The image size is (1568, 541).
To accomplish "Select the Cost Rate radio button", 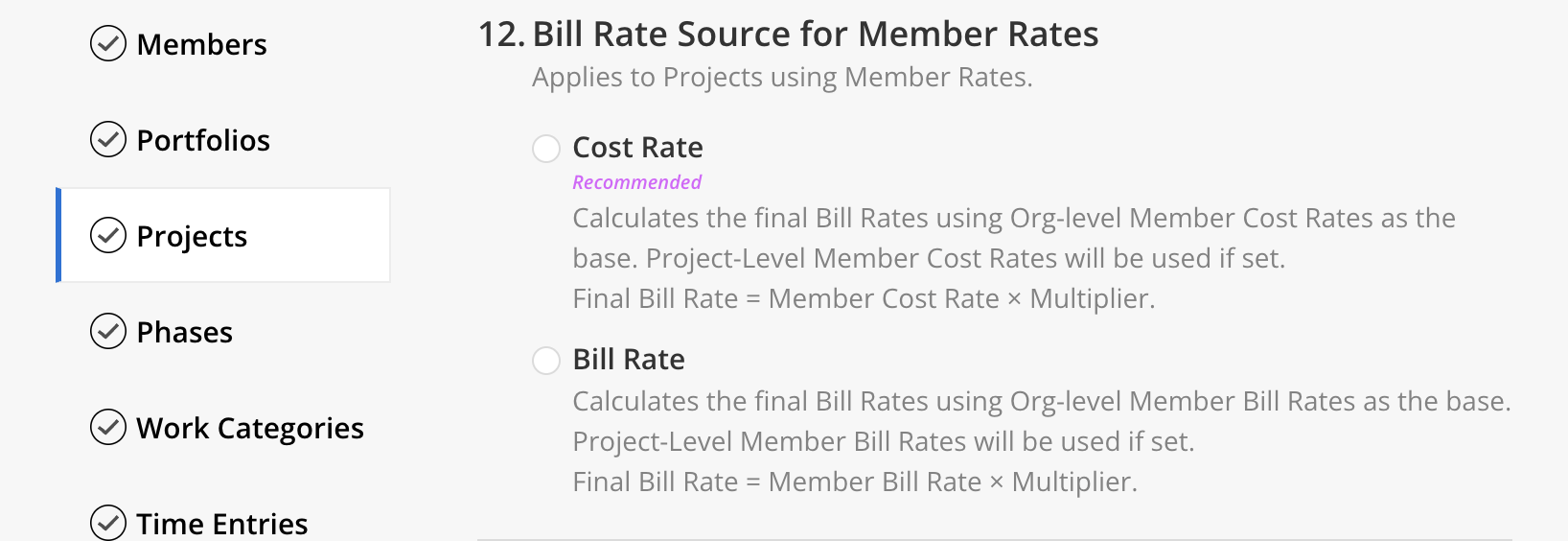I will click(x=546, y=149).
